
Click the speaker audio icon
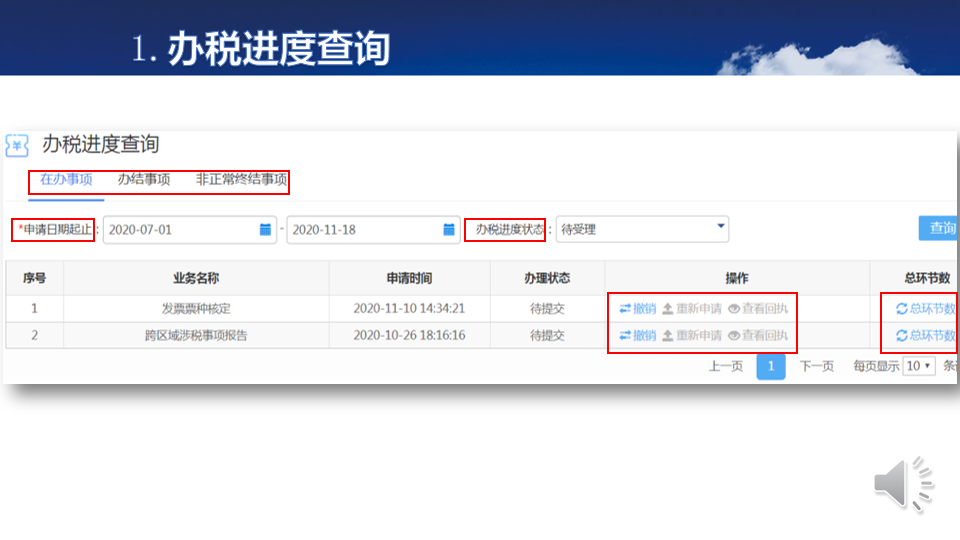[x=904, y=484]
